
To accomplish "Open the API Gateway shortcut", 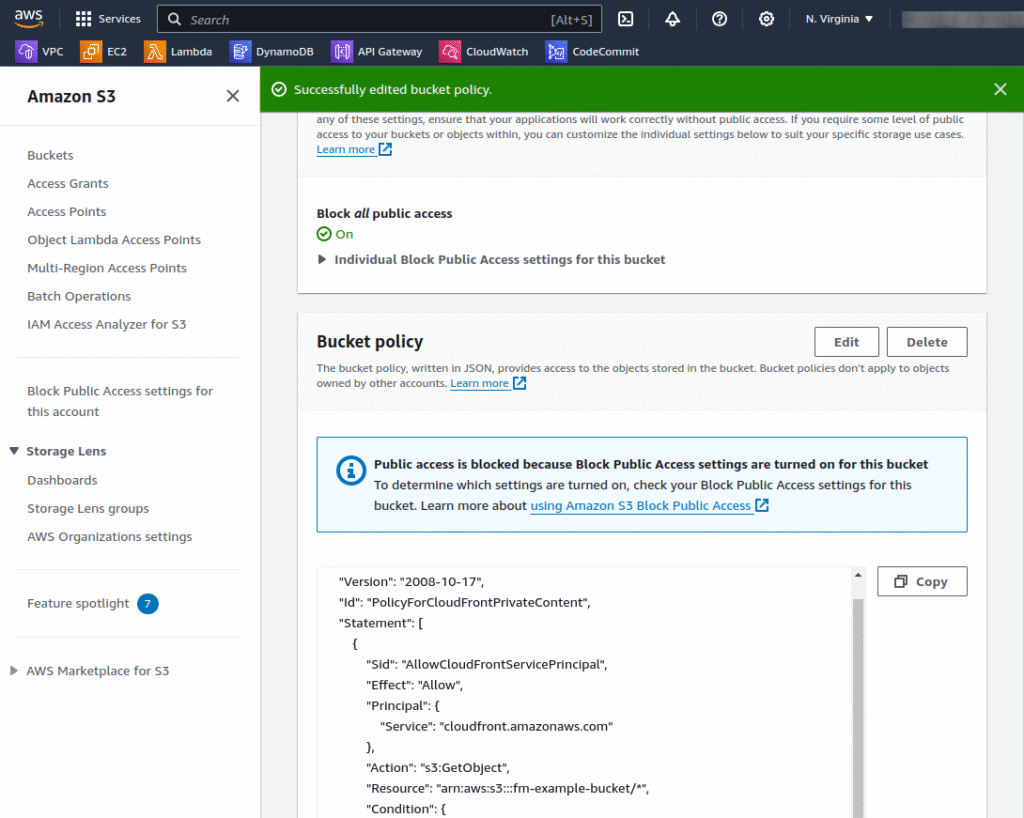I will (377, 52).
